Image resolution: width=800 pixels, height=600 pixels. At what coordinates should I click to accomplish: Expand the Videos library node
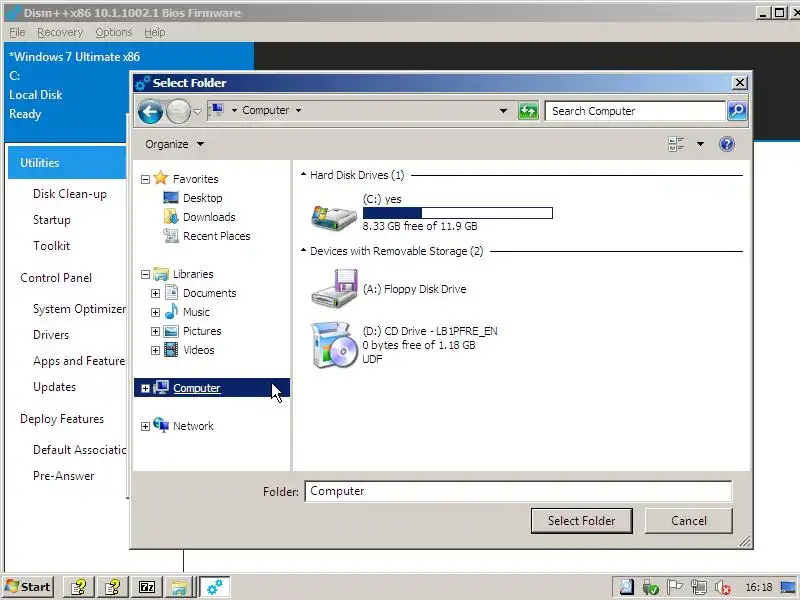point(156,351)
